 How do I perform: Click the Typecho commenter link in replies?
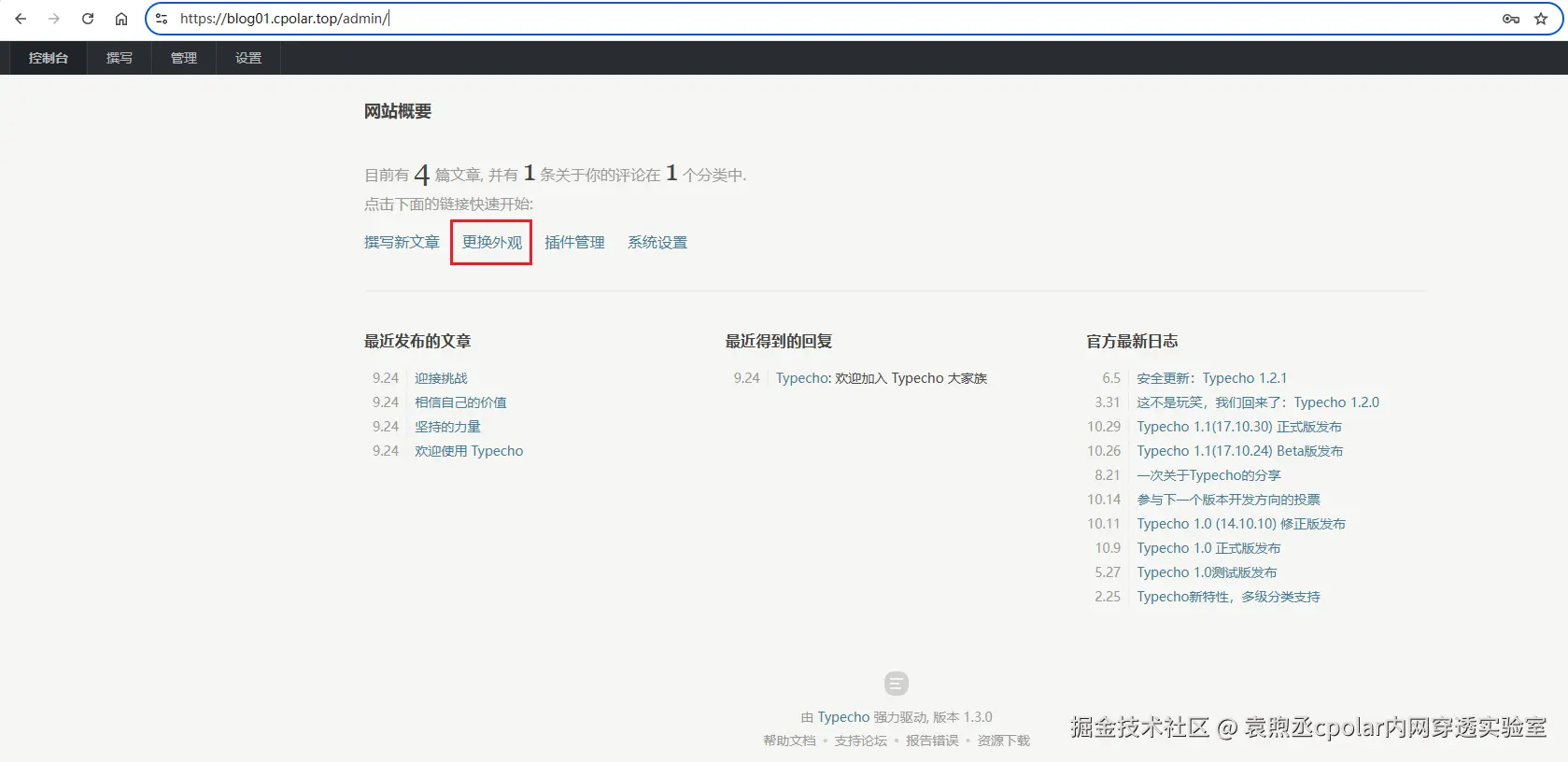(x=802, y=378)
